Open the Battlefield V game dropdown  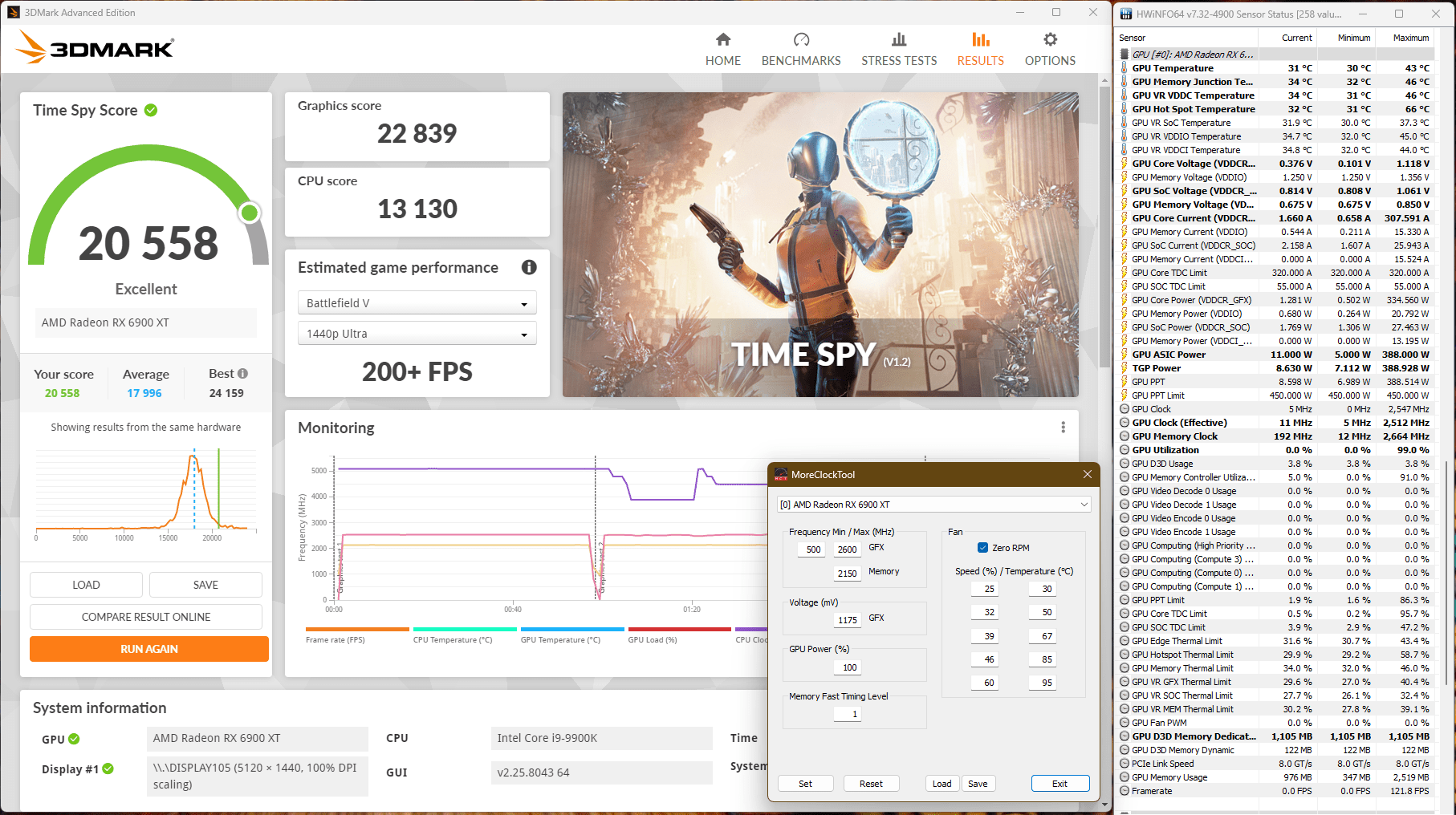pos(417,302)
